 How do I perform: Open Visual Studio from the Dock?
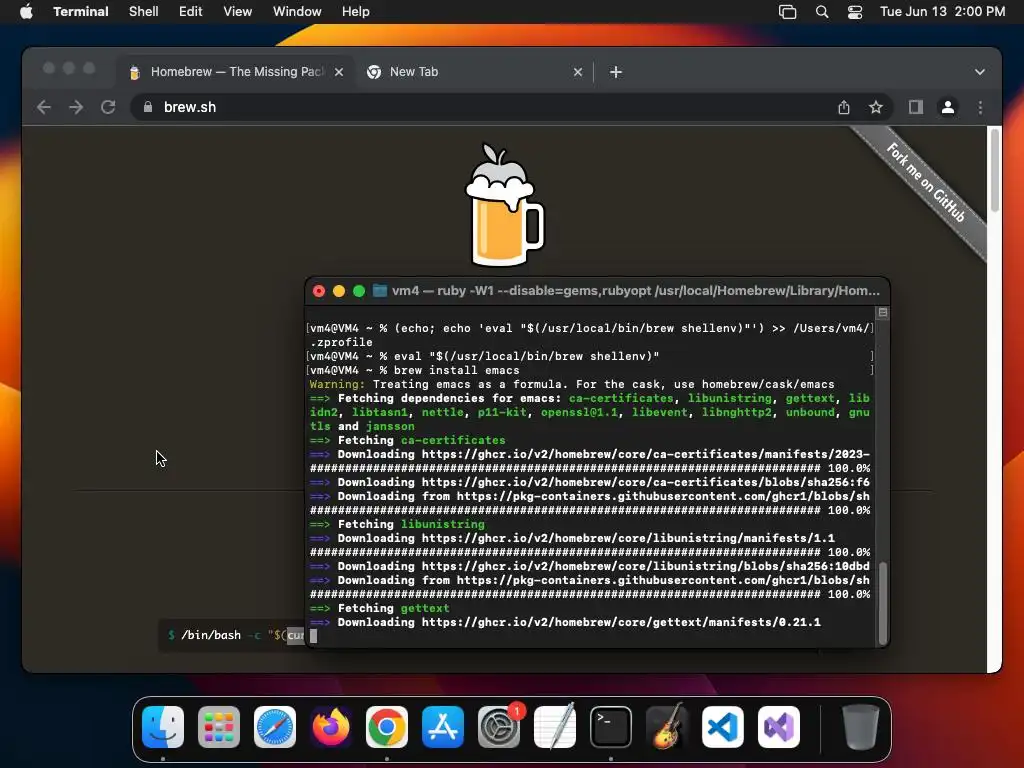pyautogui.click(x=778, y=727)
